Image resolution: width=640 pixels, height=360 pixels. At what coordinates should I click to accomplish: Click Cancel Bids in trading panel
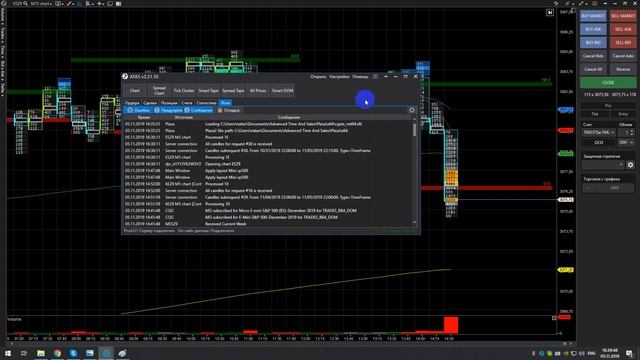click(x=593, y=56)
